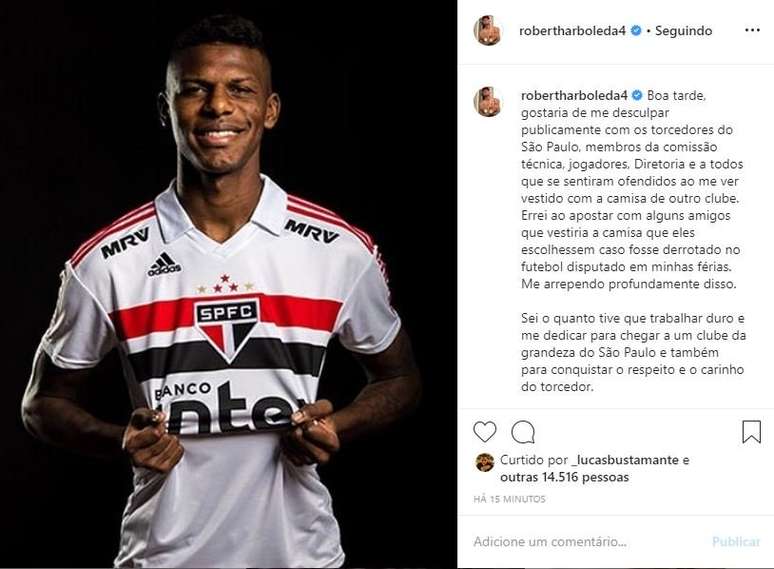The height and width of the screenshot is (569, 774).
Task: Focus the Adicione um comentário field
Action: tap(588, 542)
